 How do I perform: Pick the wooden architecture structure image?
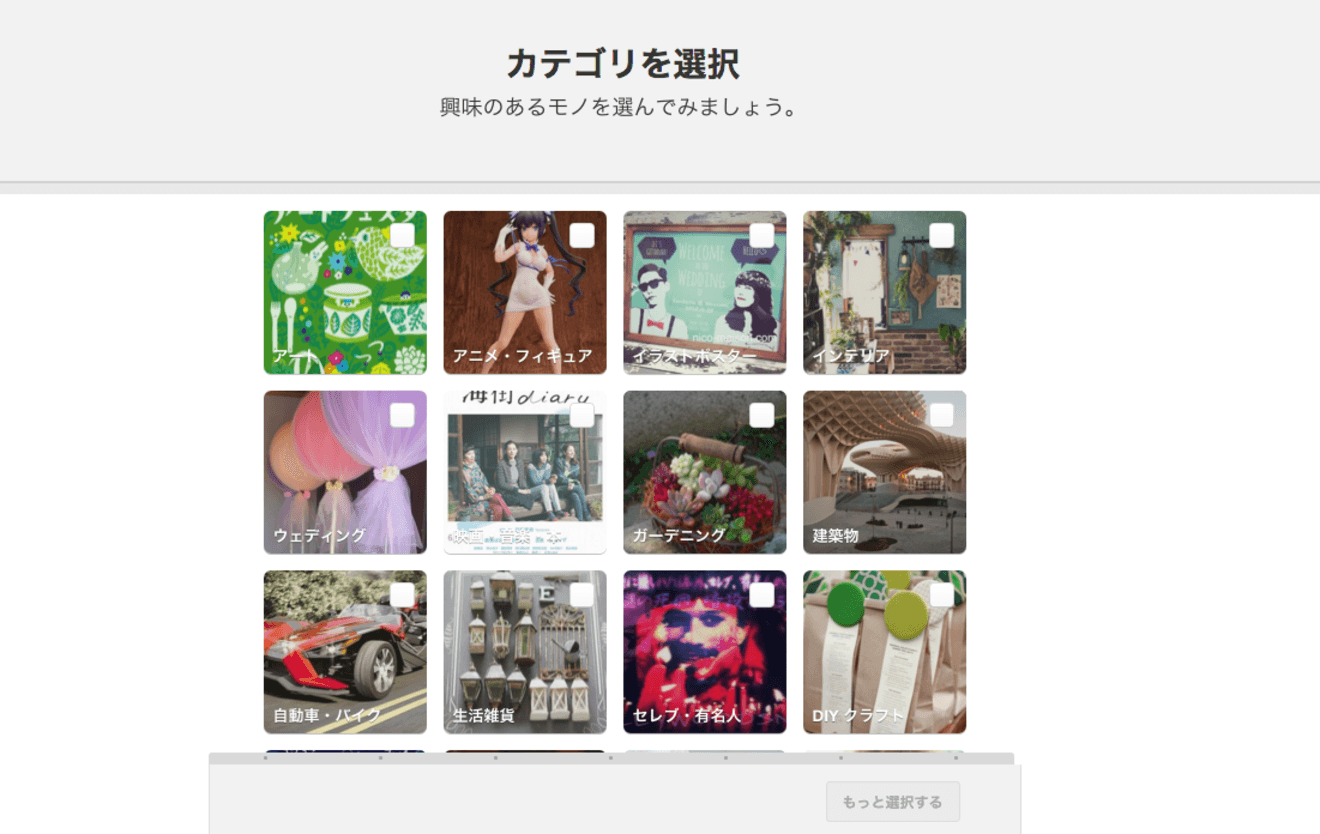[x=885, y=472]
